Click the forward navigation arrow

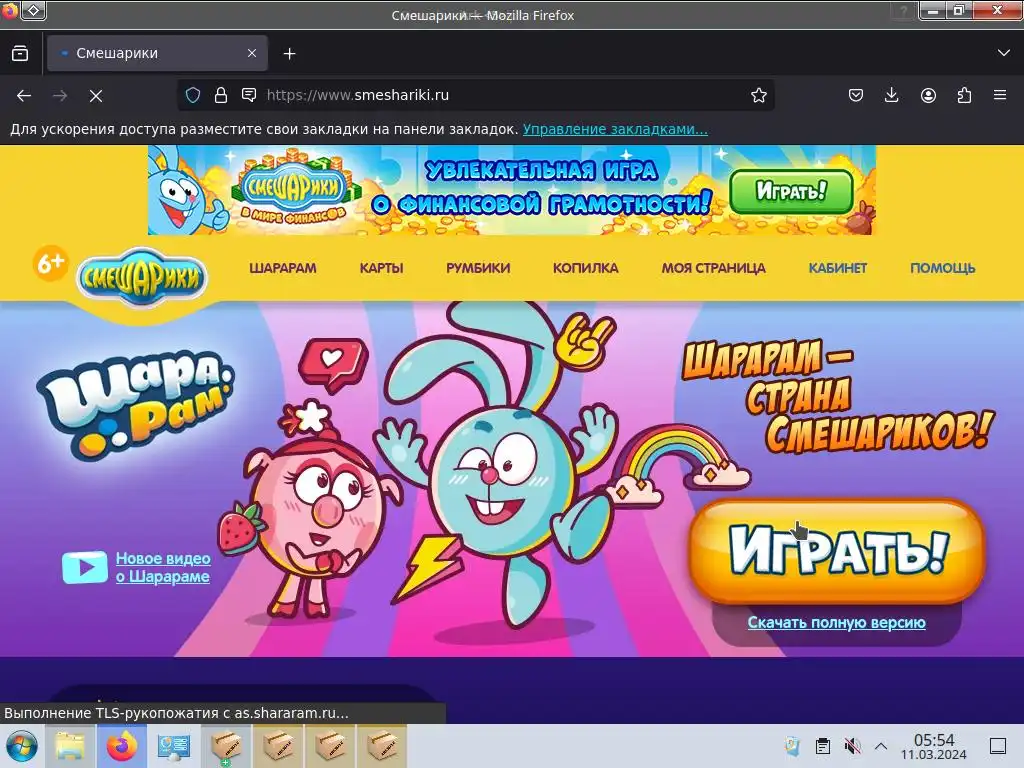coord(60,96)
